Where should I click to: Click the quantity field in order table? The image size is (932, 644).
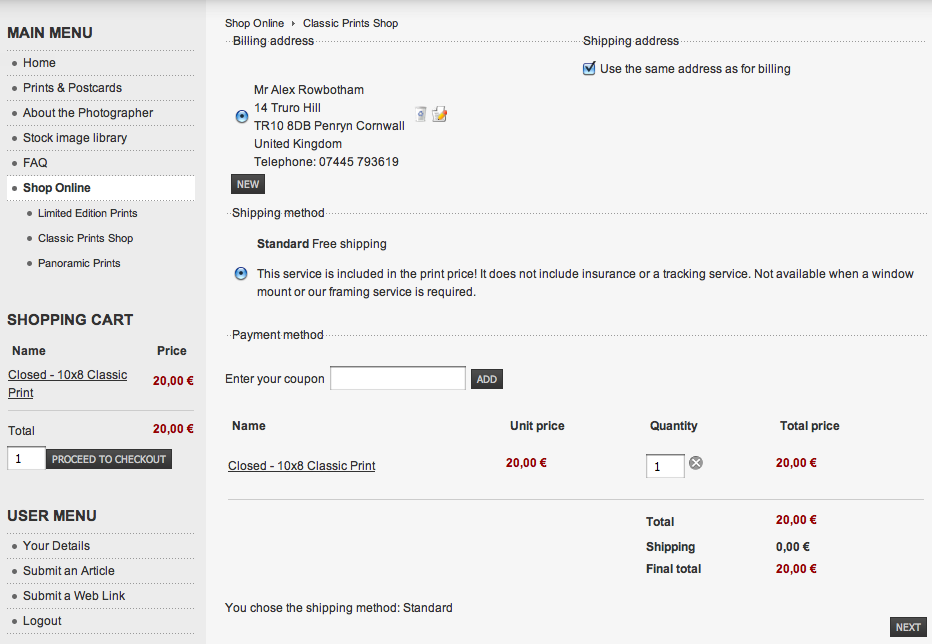[x=665, y=466]
